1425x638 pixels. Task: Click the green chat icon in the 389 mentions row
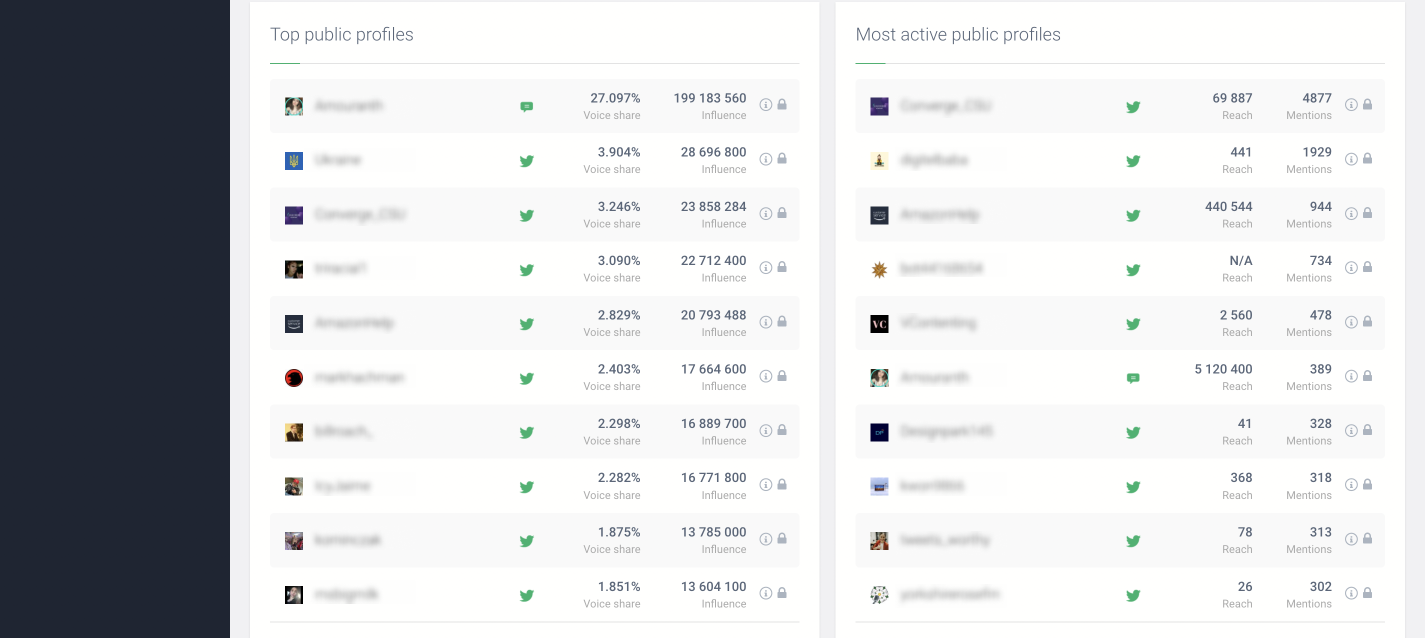pos(1133,378)
